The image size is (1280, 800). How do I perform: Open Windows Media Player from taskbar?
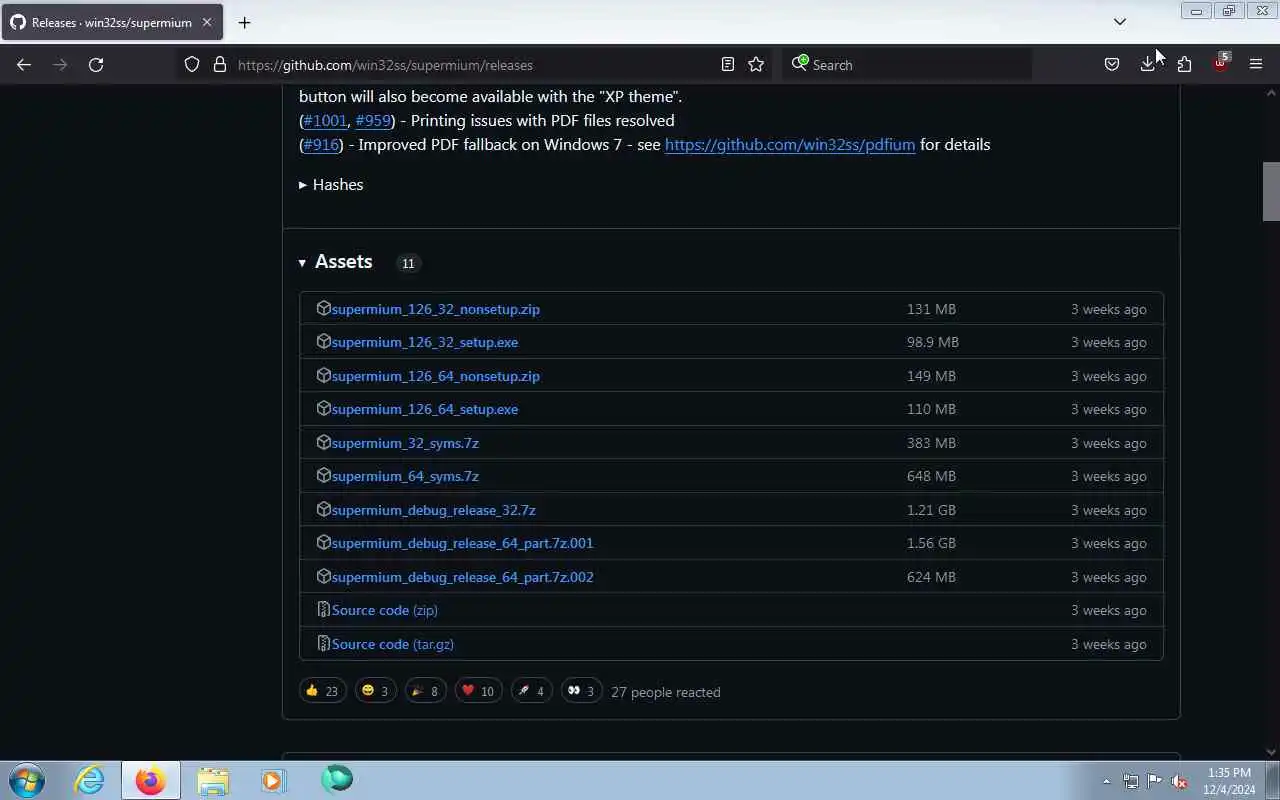pyautogui.click(x=273, y=780)
